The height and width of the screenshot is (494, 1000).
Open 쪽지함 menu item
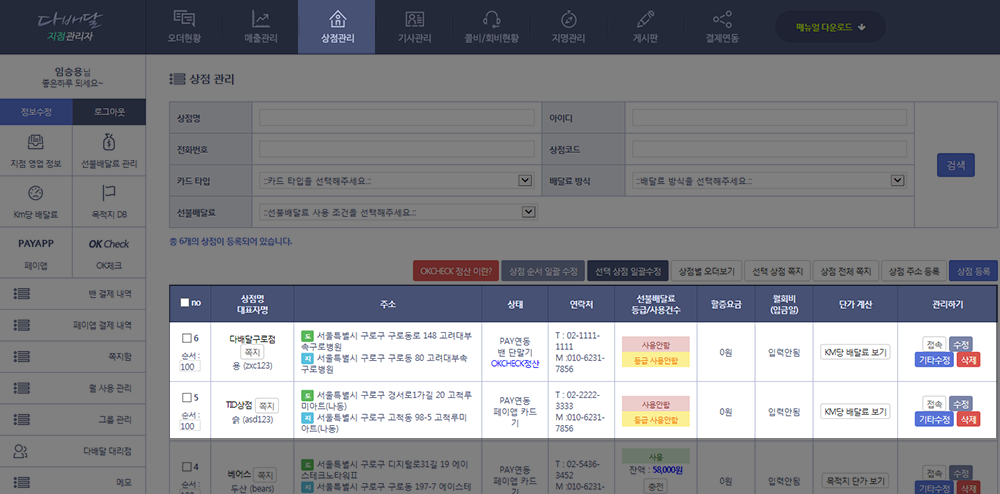[73, 357]
